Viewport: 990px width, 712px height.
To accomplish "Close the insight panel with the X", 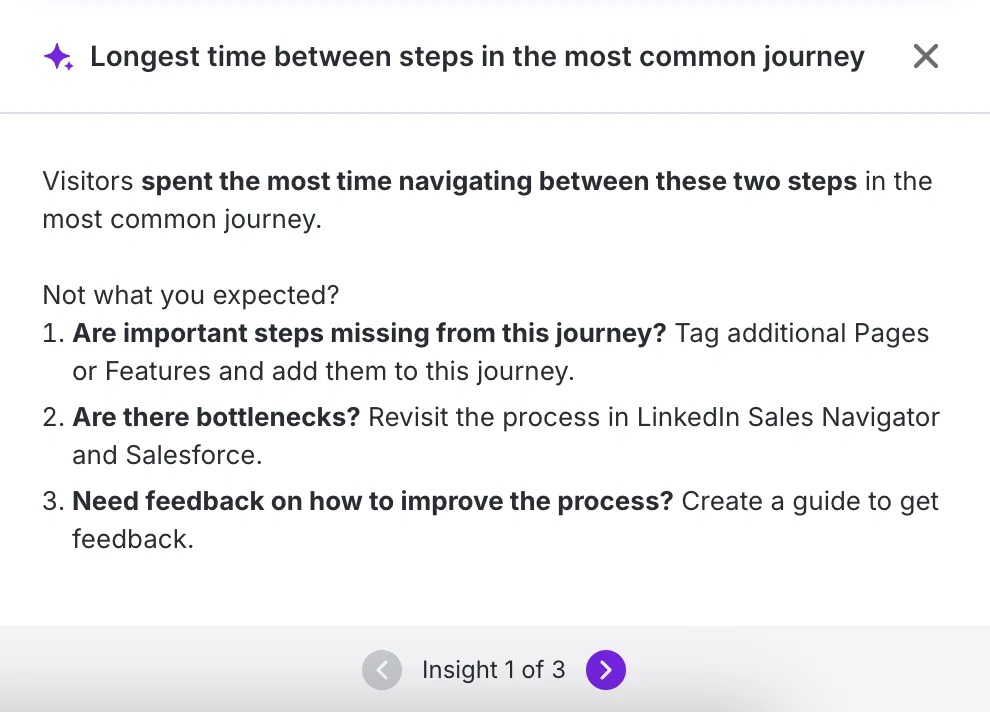I will [926, 57].
